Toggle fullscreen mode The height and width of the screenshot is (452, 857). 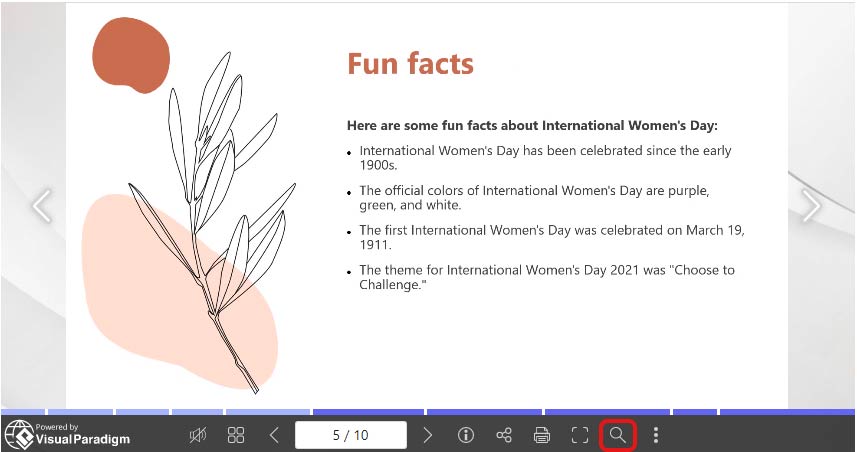(x=580, y=435)
